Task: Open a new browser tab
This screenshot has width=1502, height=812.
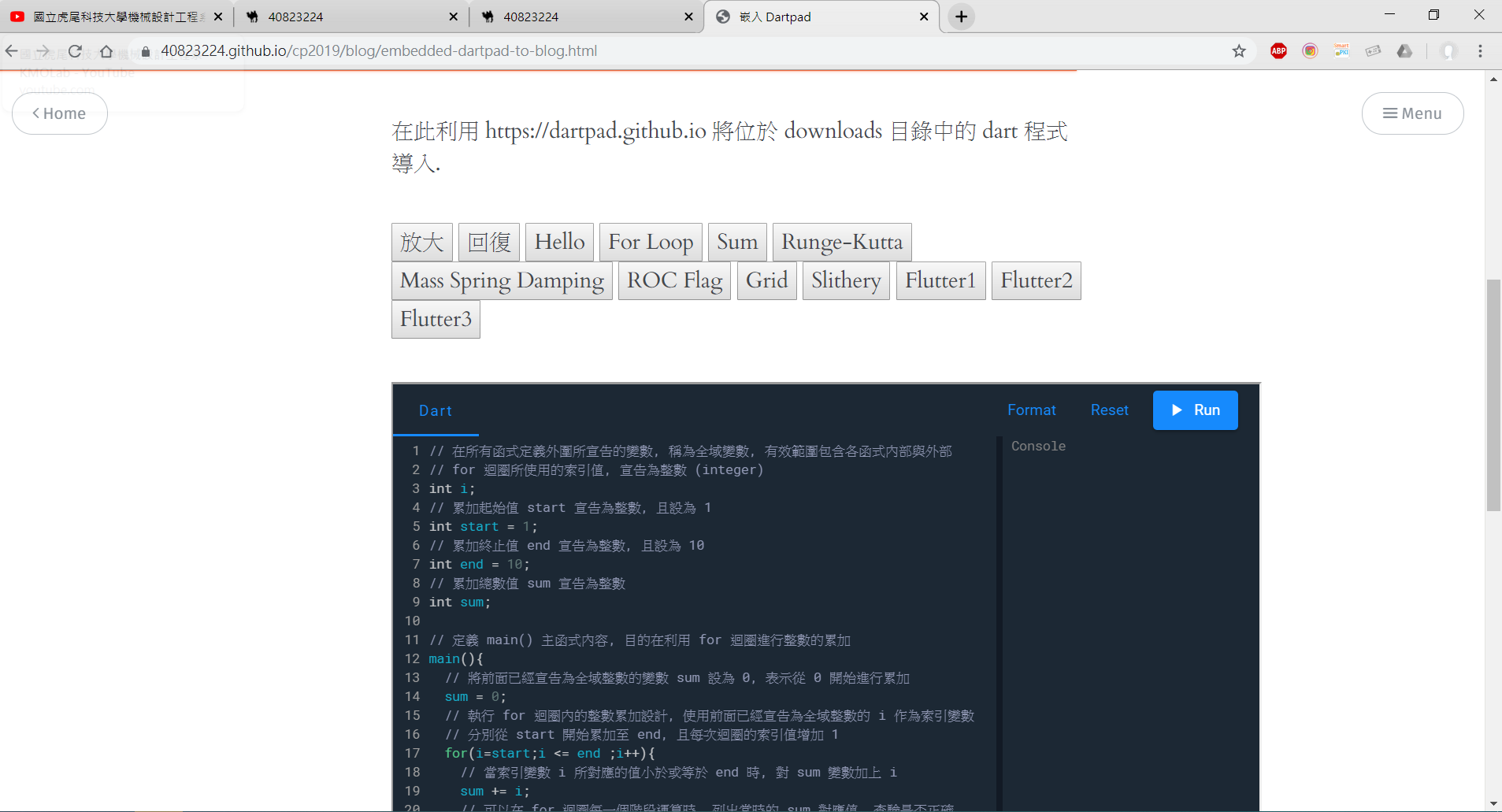Action: [962, 17]
